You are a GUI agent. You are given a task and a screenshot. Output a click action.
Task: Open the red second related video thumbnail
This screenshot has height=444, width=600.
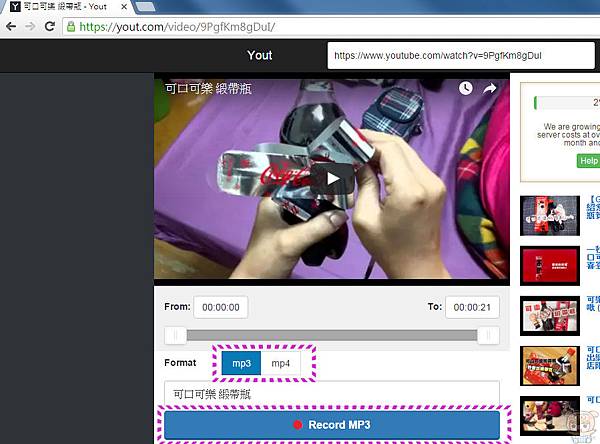coord(550,266)
